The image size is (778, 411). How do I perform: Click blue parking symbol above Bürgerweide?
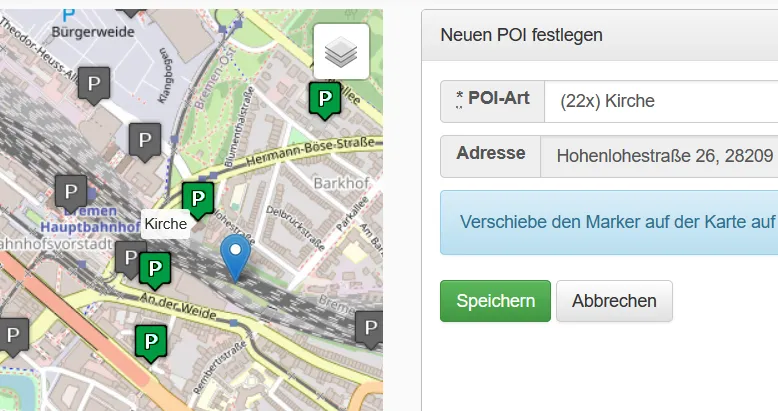[68, 12]
